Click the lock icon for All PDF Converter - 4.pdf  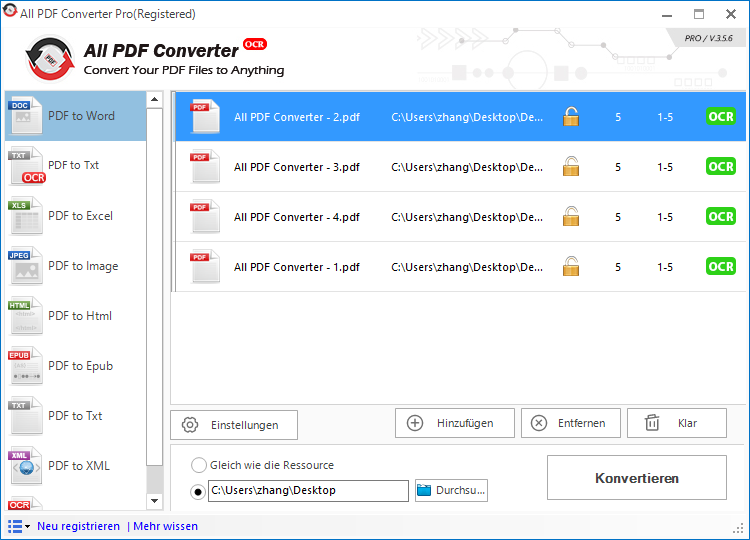coord(571,216)
